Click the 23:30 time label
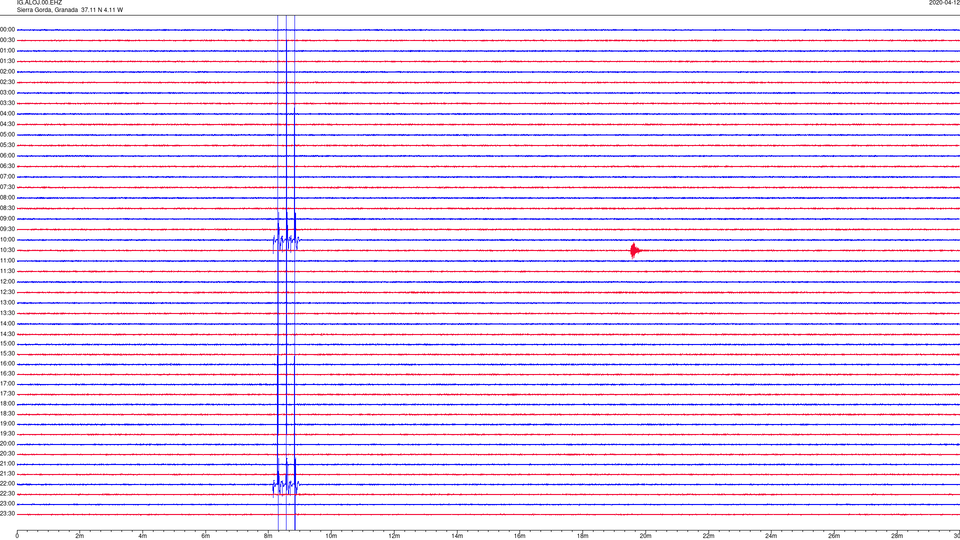The width and height of the screenshot is (960, 540). [7, 514]
